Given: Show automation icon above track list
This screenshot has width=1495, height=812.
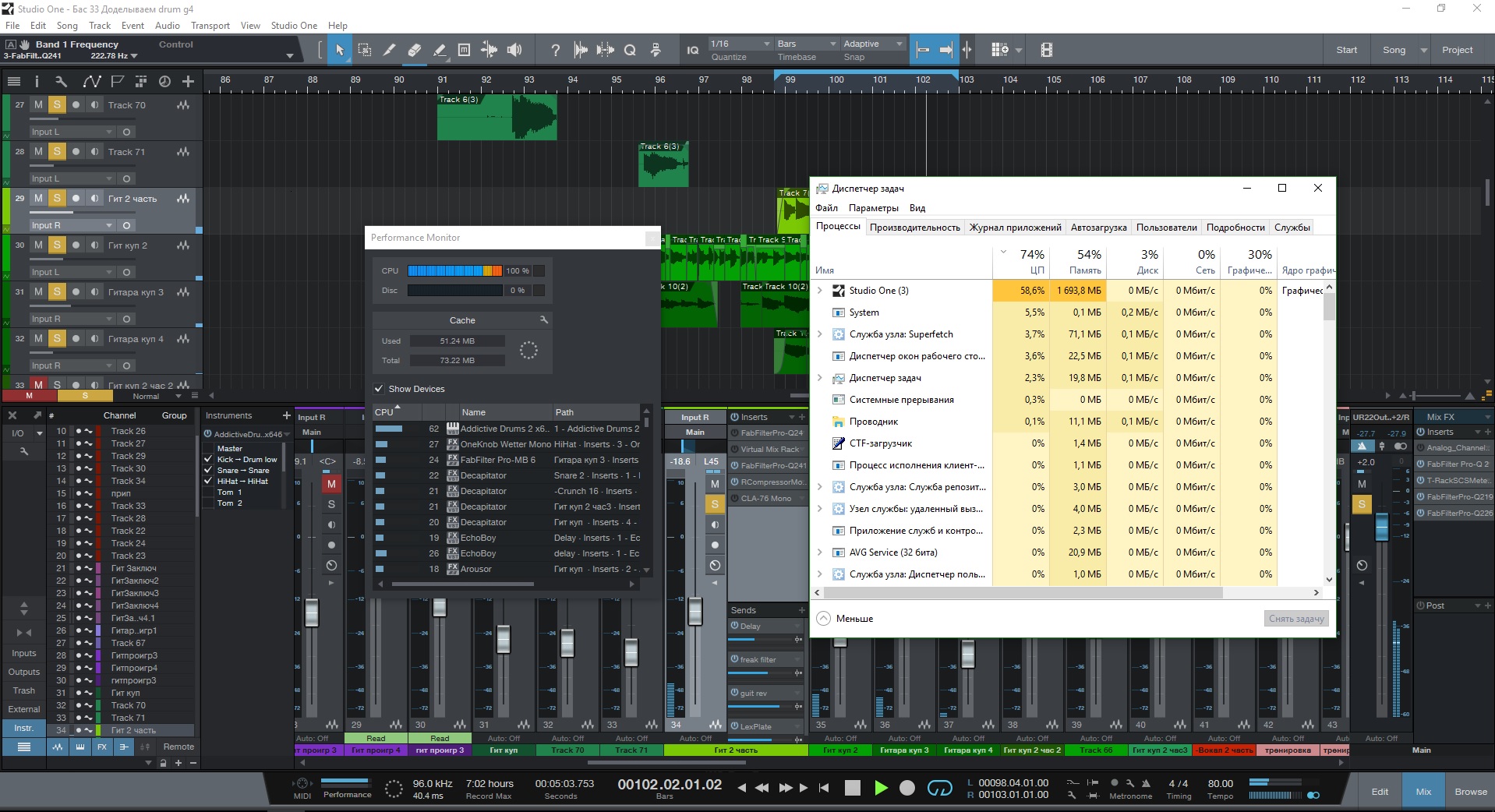Looking at the screenshot, I should pos(92,81).
